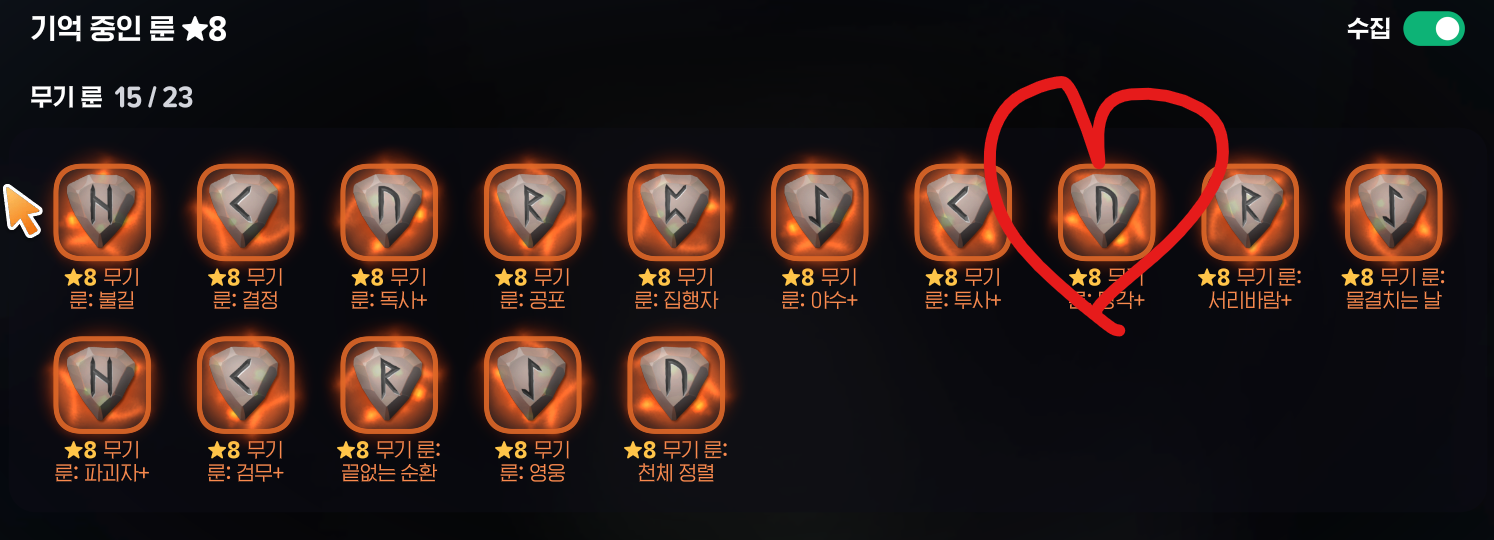This screenshot has width=1494, height=540.
Task: Select the 불길 weapon rune icon
Action: pyautogui.click(x=102, y=212)
